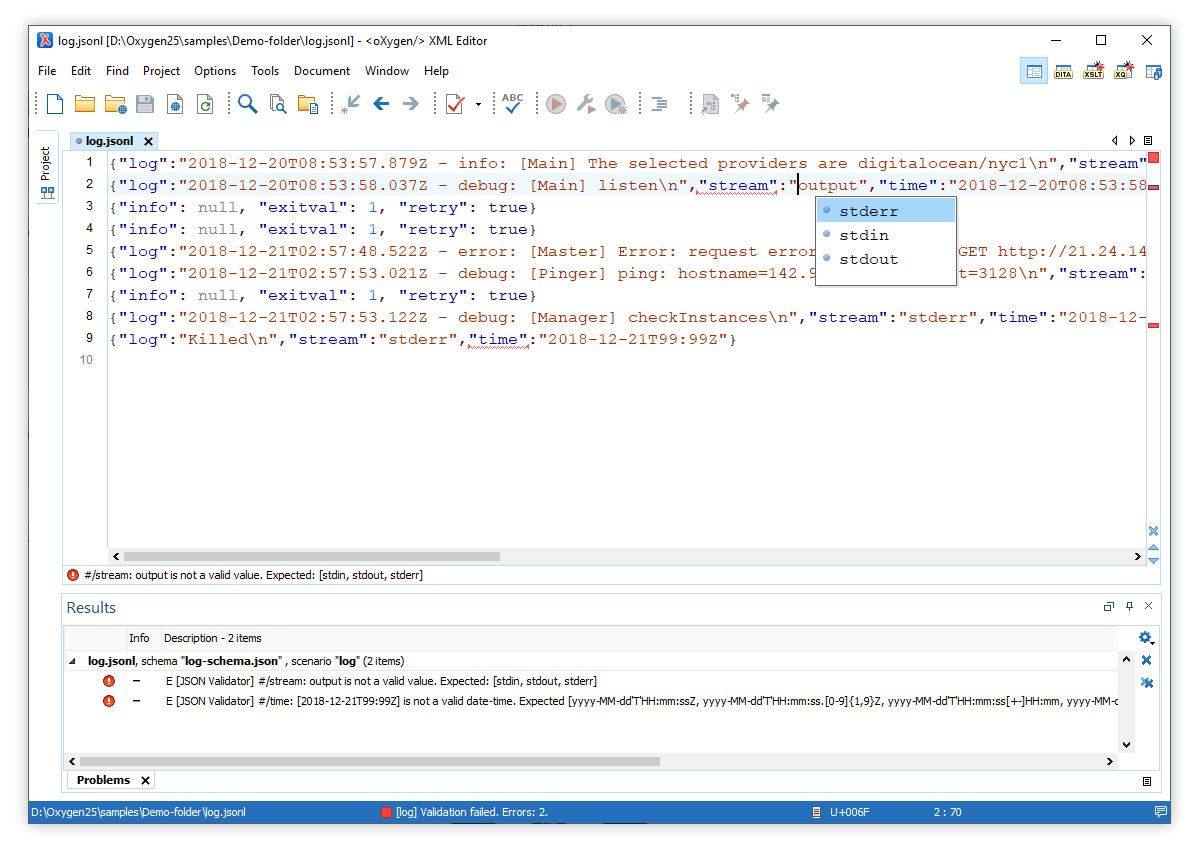Remove all results with the double X icon

coord(1146,683)
